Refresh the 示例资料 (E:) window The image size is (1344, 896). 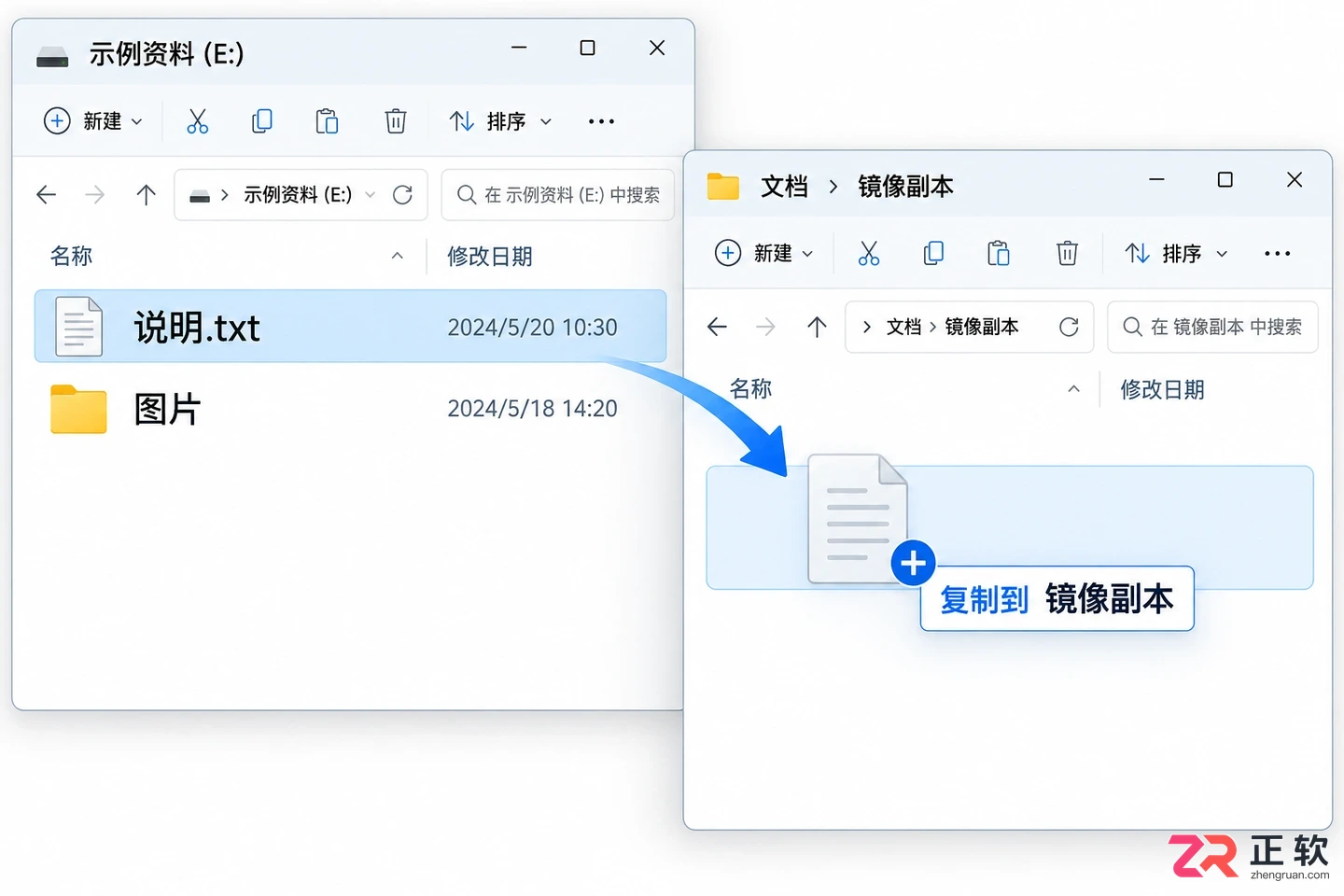pos(402,194)
